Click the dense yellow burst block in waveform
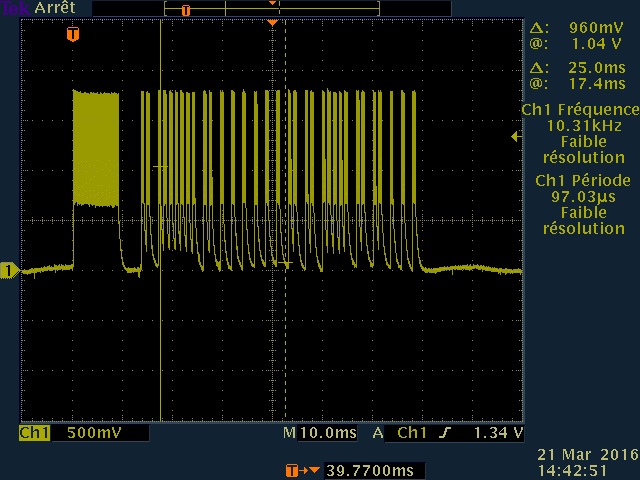 [96, 148]
